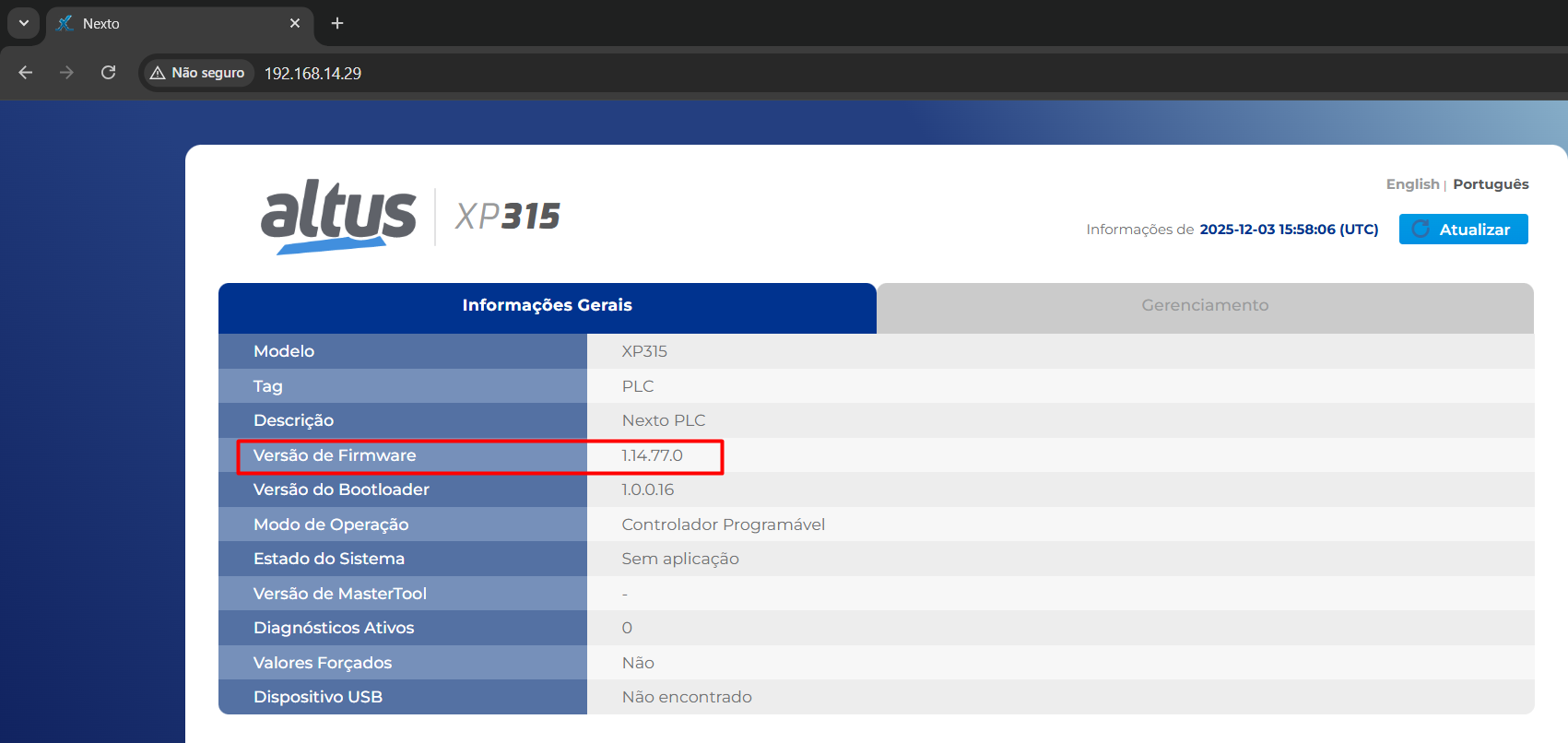This screenshot has width=1568, height=743.
Task: Switch language to English
Action: [x=1412, y=184]
